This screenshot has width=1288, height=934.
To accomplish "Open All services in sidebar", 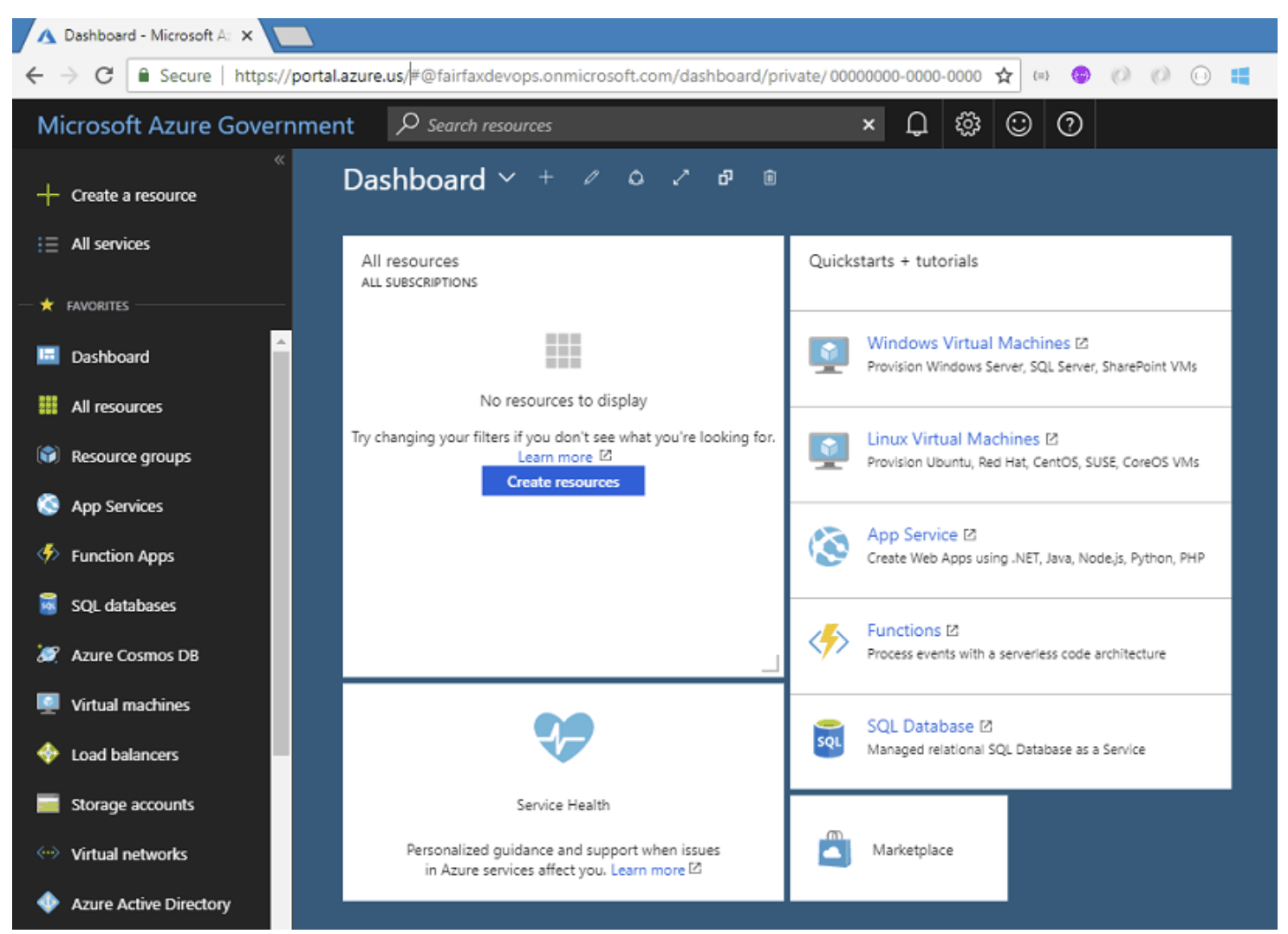I will coord(110,244).
